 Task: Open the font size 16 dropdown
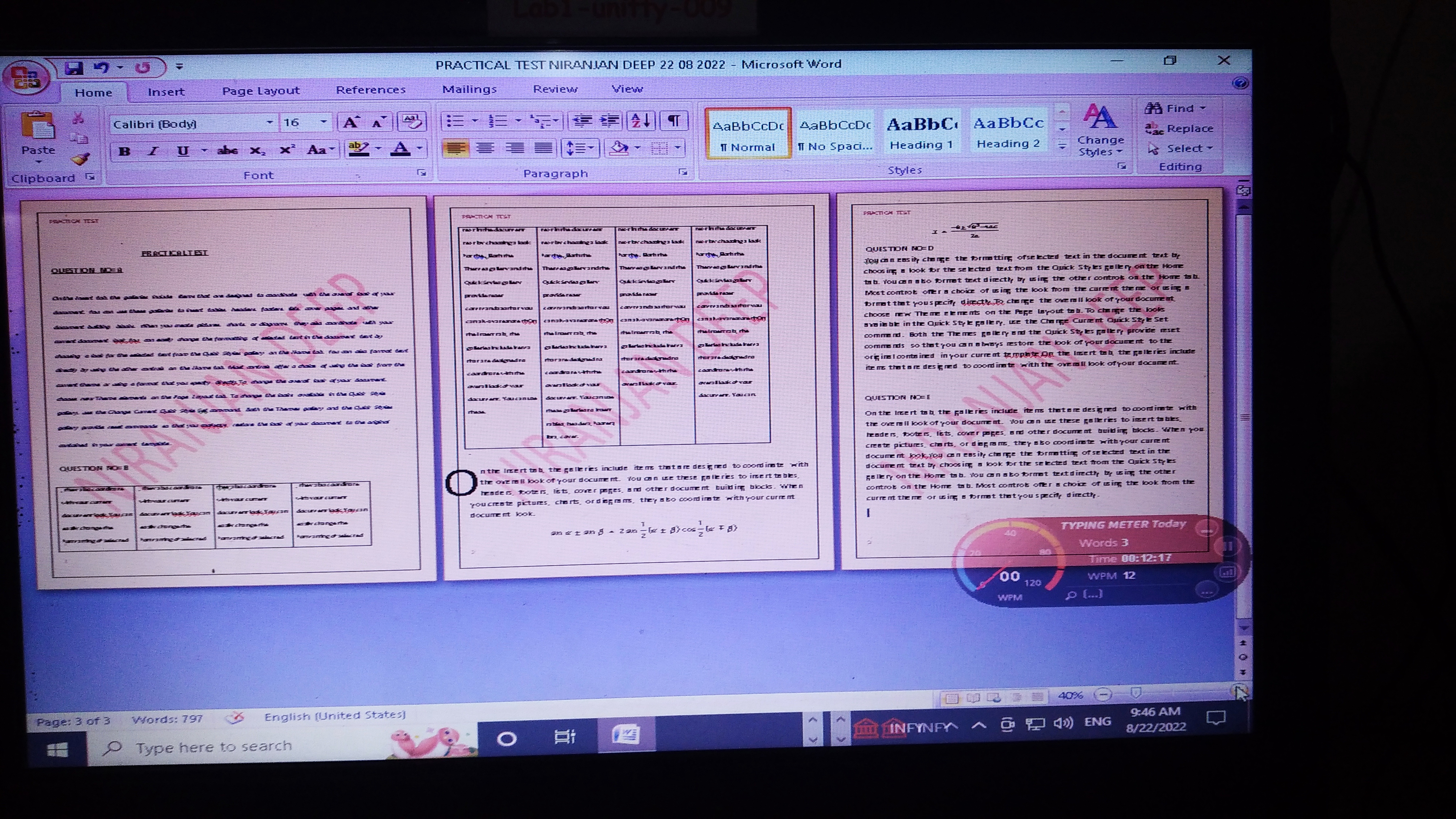323,122
